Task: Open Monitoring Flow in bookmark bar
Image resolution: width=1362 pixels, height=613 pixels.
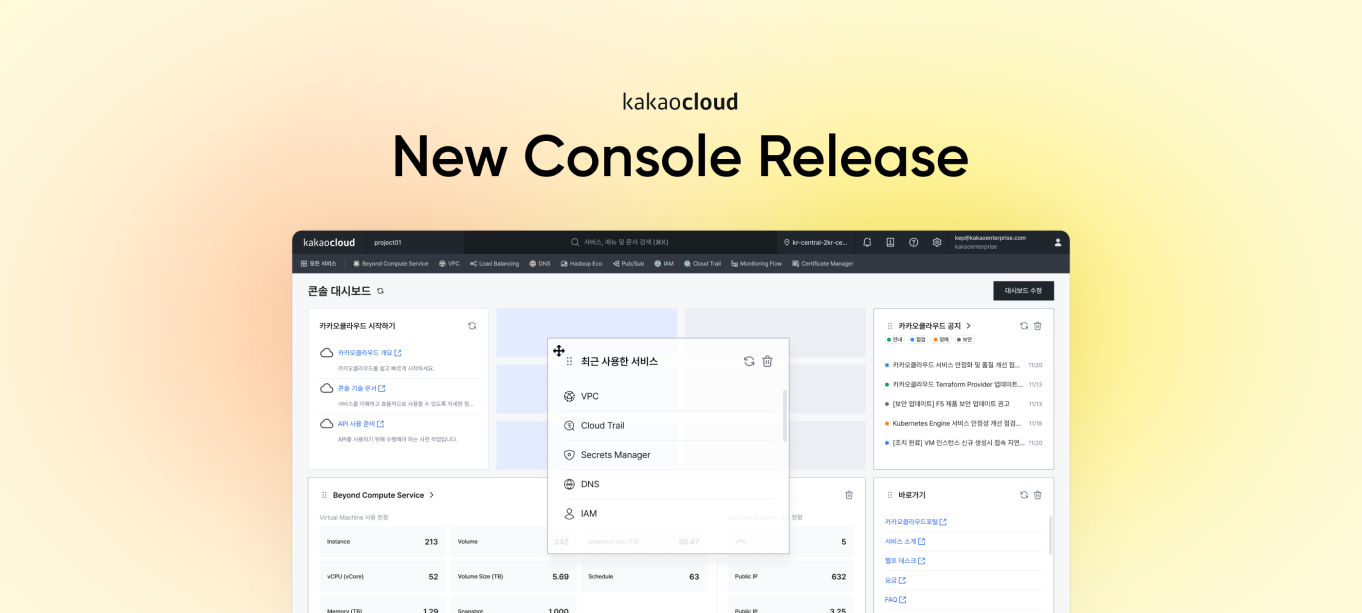Action: [756, 264]
